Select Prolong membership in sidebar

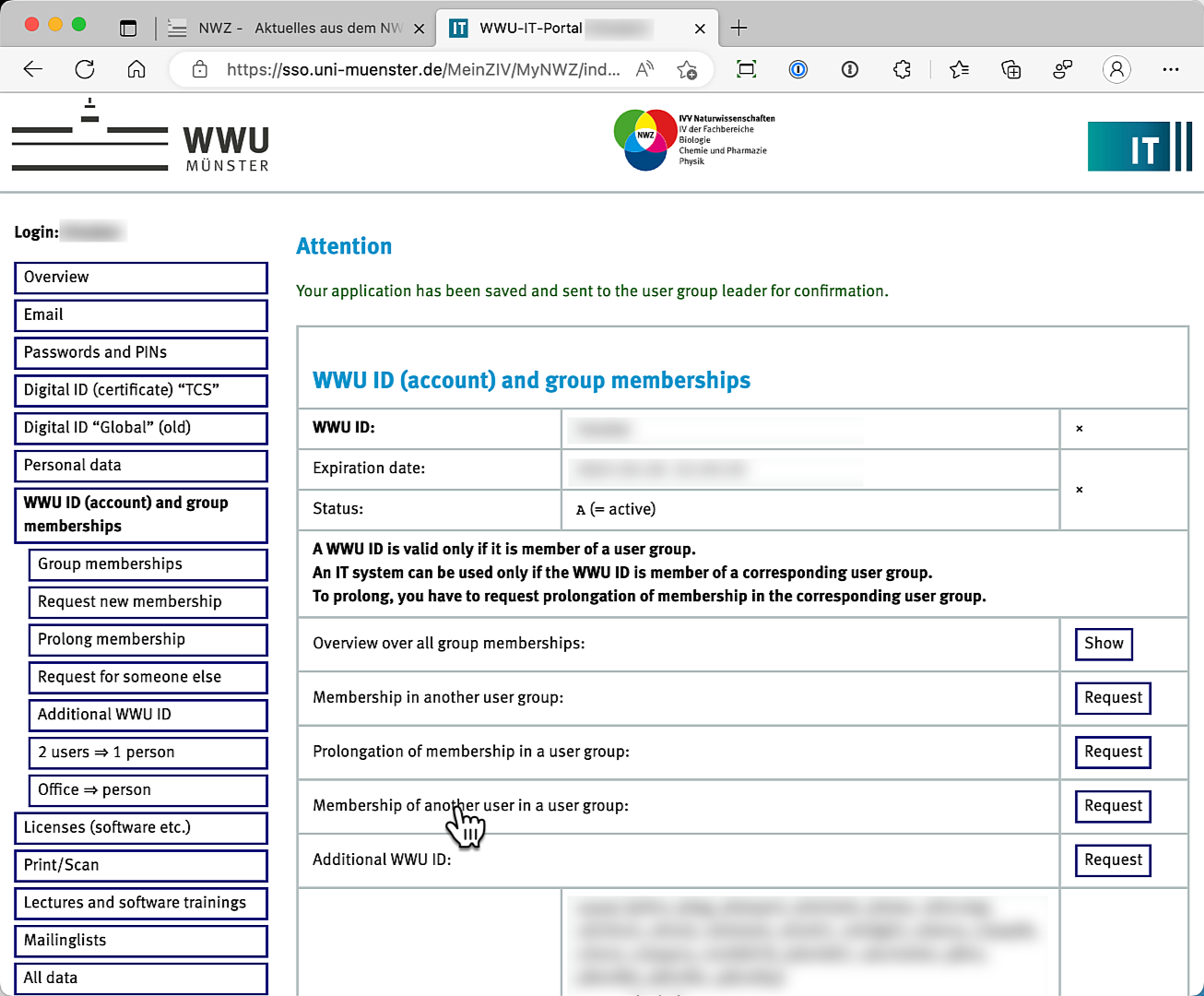pyautogui.click(x=148, y=639)
